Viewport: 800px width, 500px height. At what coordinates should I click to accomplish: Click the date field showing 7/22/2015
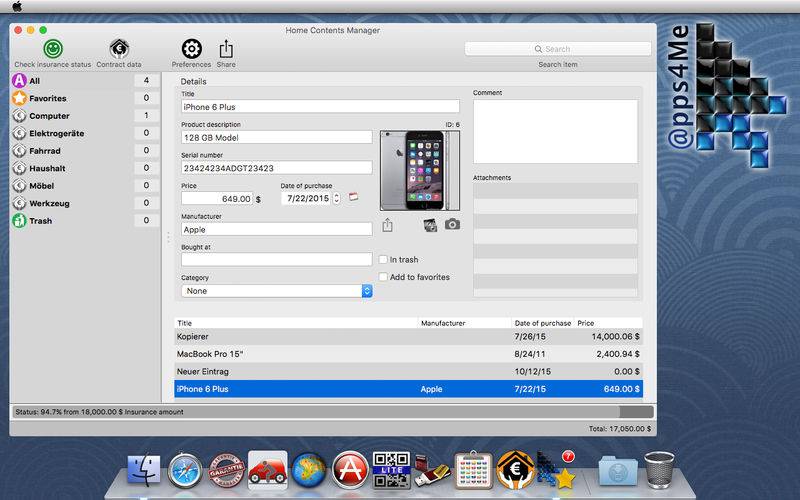pos(308,198)
